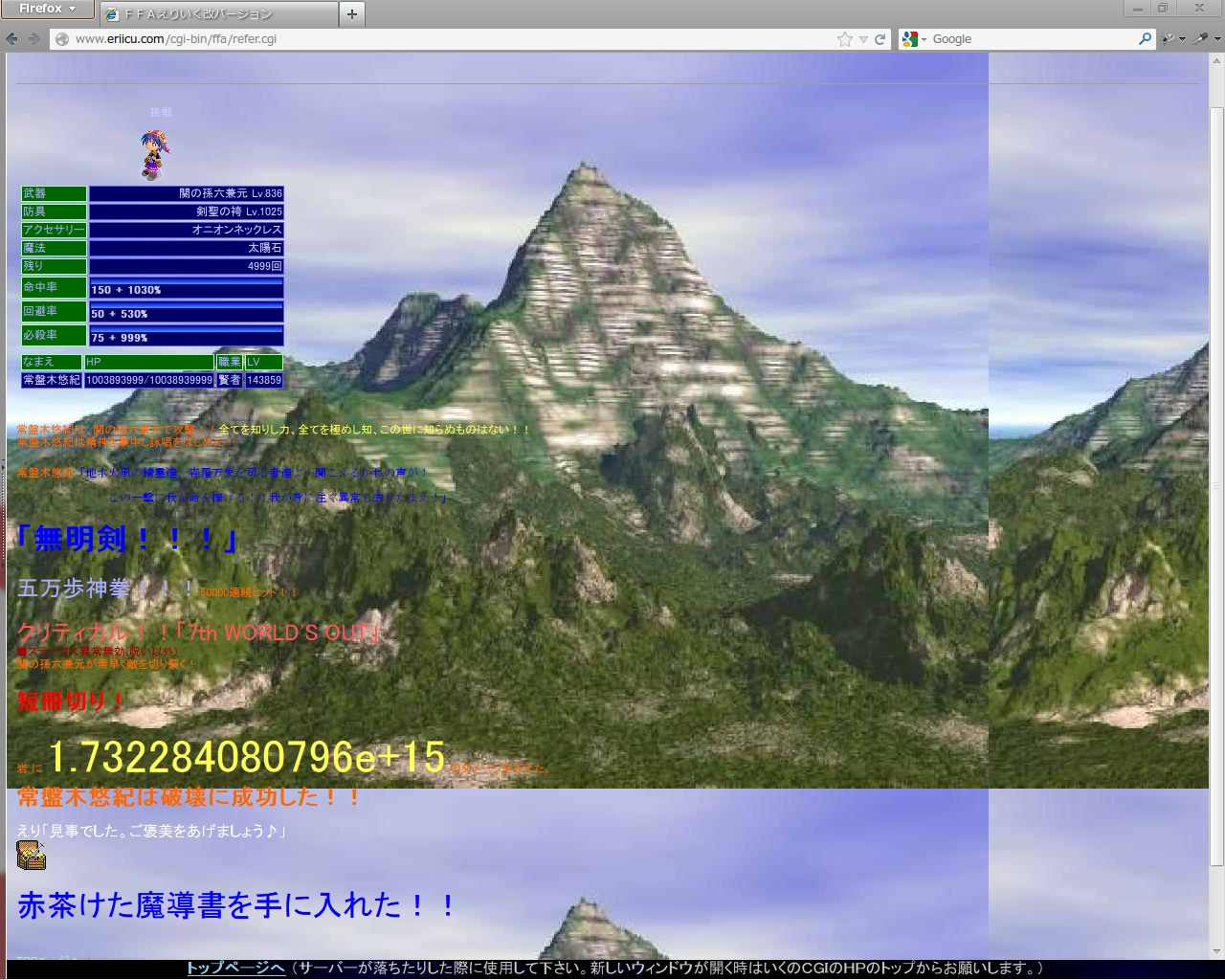Click the search magnifier icon
The width and height of the screenshot is (1225, 980).
tap(1146, 39)
